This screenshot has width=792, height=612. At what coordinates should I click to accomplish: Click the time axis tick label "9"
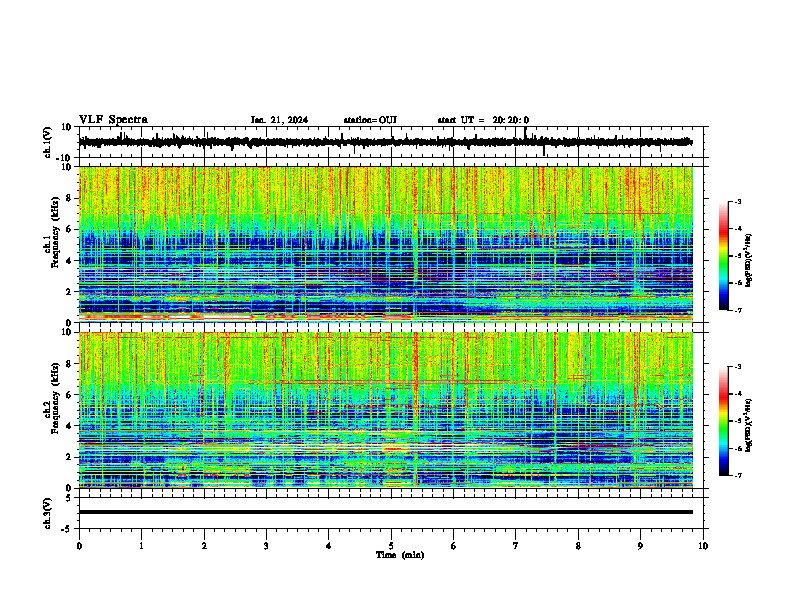click(x=640, y=546)
